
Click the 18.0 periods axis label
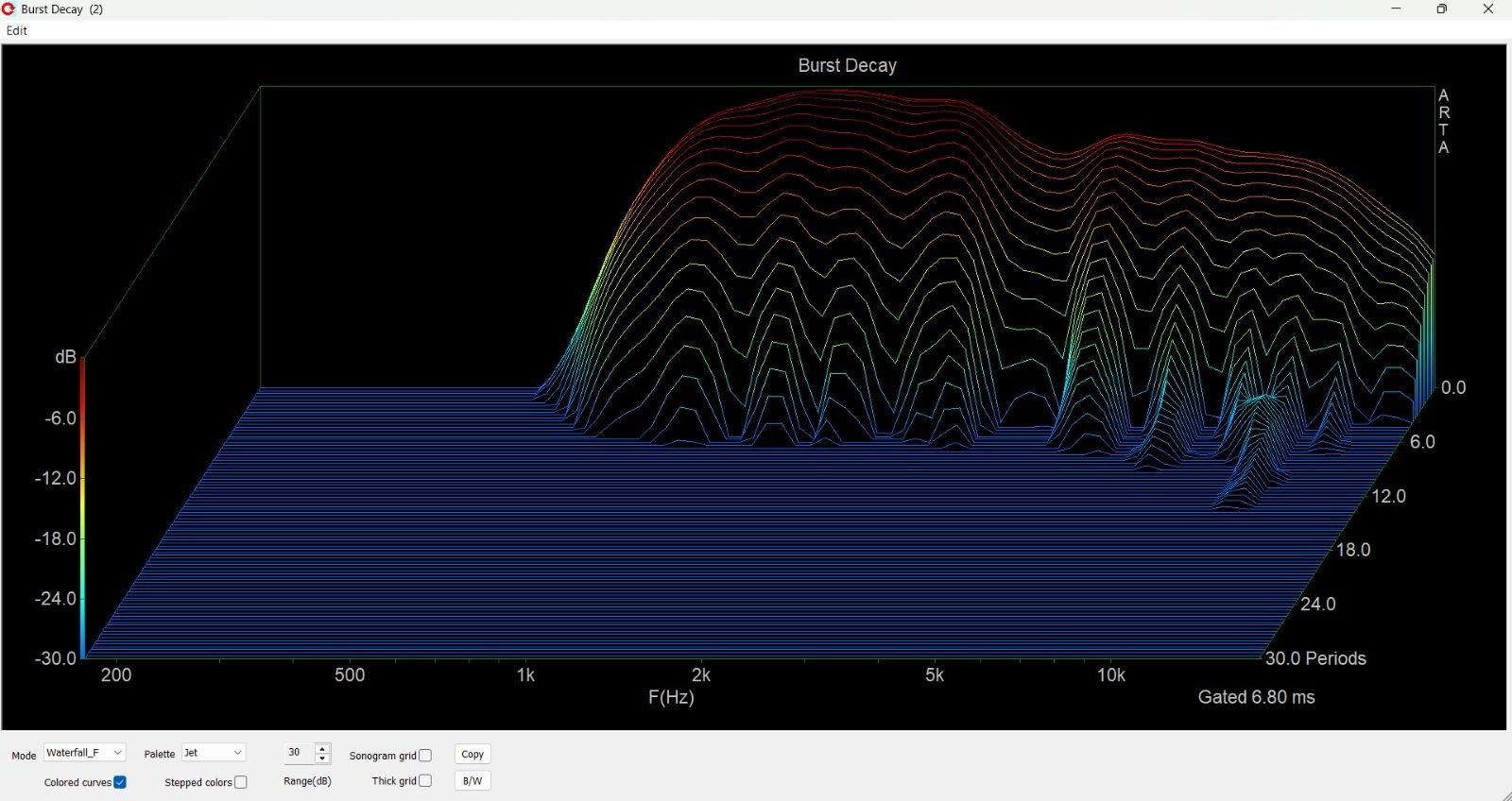pyautogui.click(x=1353, y=550)
